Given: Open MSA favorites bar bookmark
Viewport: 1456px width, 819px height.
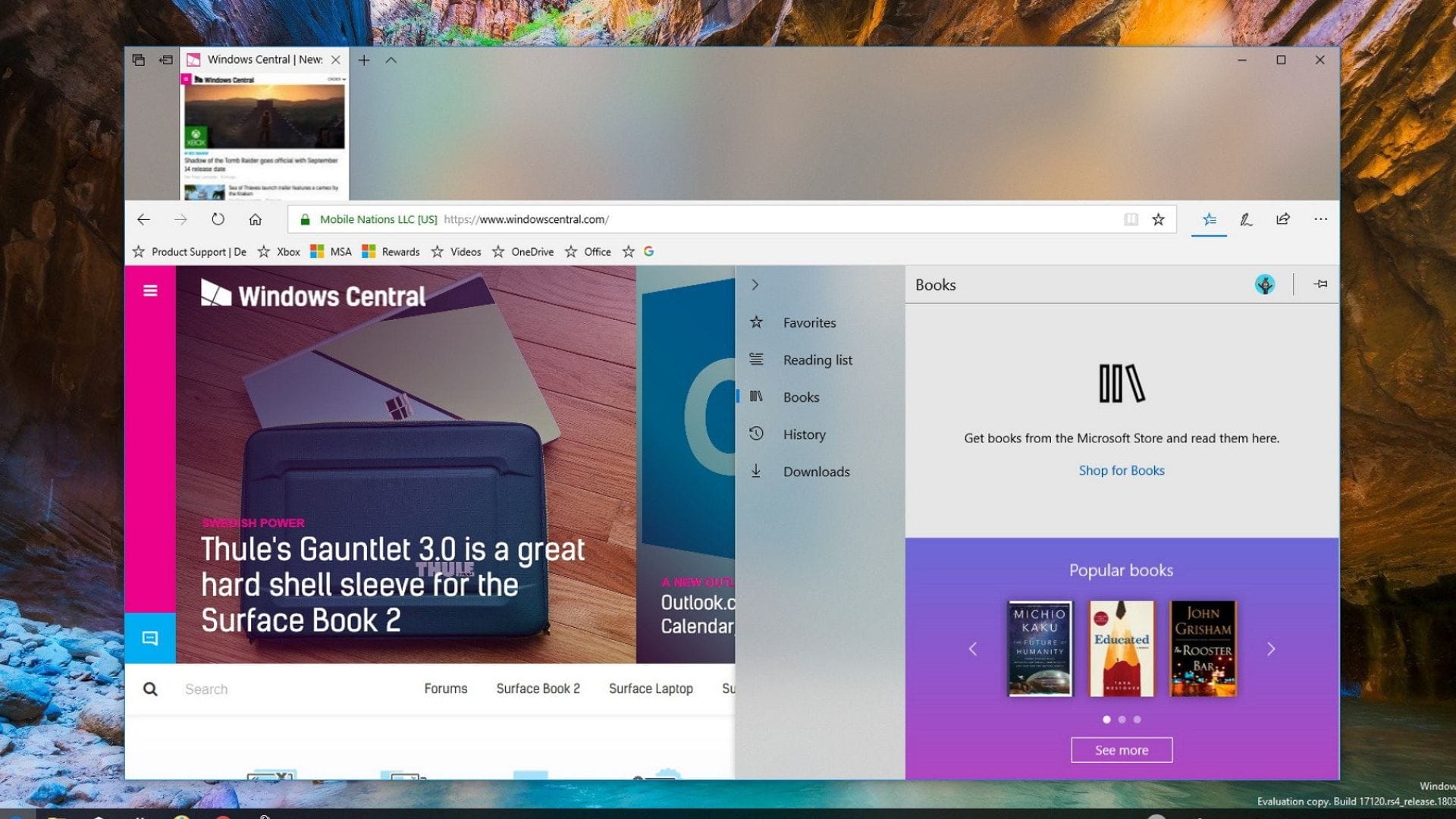Looking at the screenshot, I should (x=331, y=252).
